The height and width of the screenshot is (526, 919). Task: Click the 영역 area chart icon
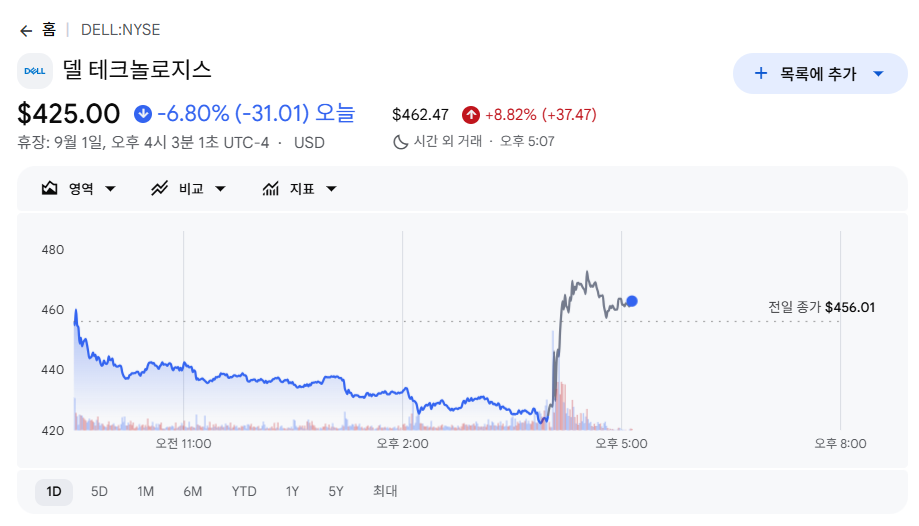50,188
